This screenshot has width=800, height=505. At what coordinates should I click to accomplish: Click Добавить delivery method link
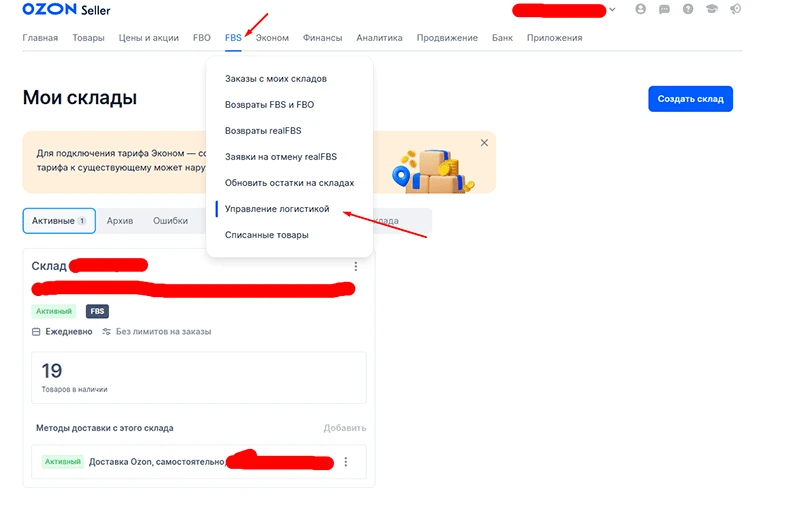coord(345,428)
